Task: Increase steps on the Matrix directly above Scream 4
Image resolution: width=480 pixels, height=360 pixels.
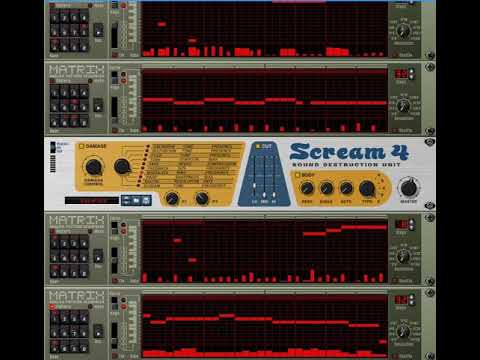Action: tap(412, 71)
